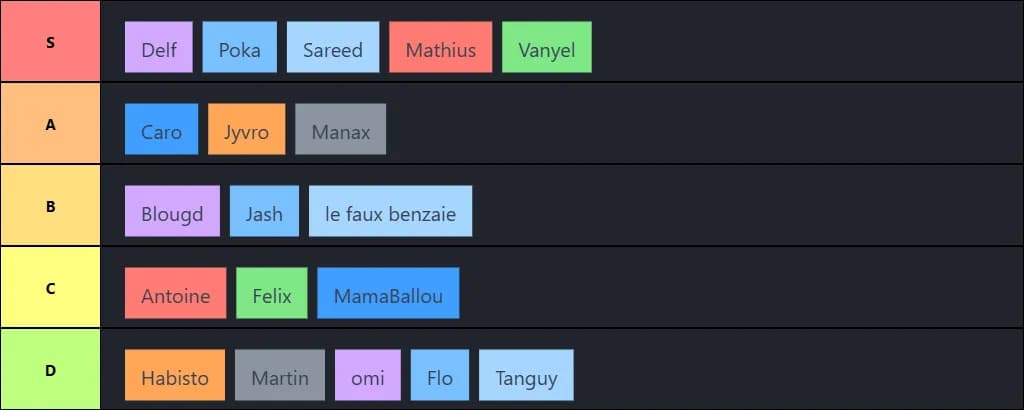Select the orange Jyvro tile
Image resolution: width=1024 pixels, height=410 pixels.
pyautogui.click(x=247, y=129)
